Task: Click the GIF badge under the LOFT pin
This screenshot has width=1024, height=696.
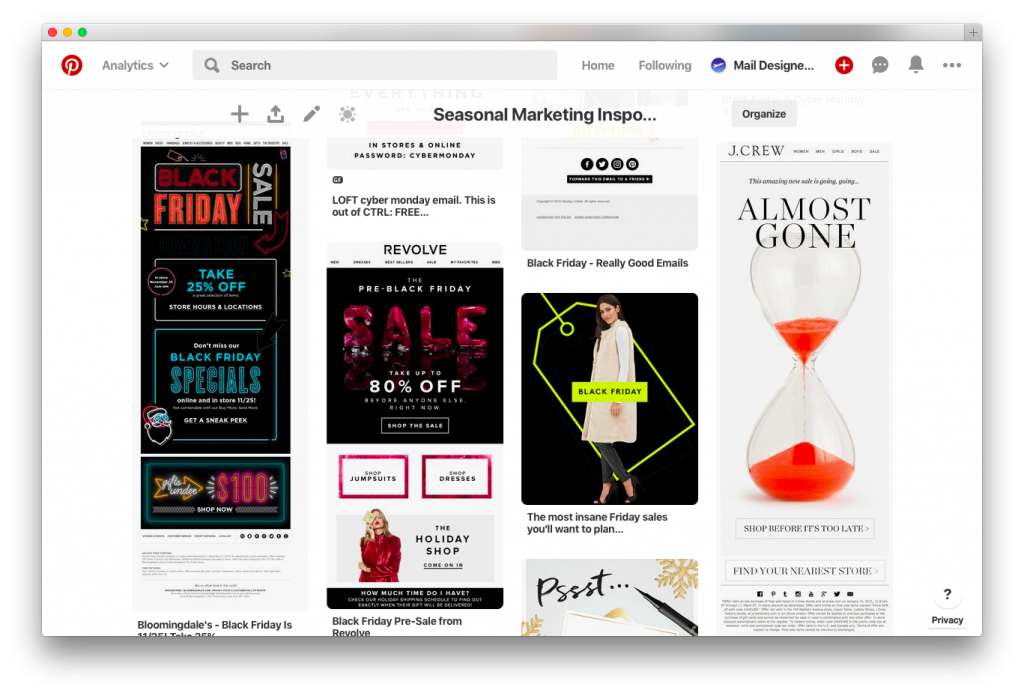Action: [x=338, y=180]
